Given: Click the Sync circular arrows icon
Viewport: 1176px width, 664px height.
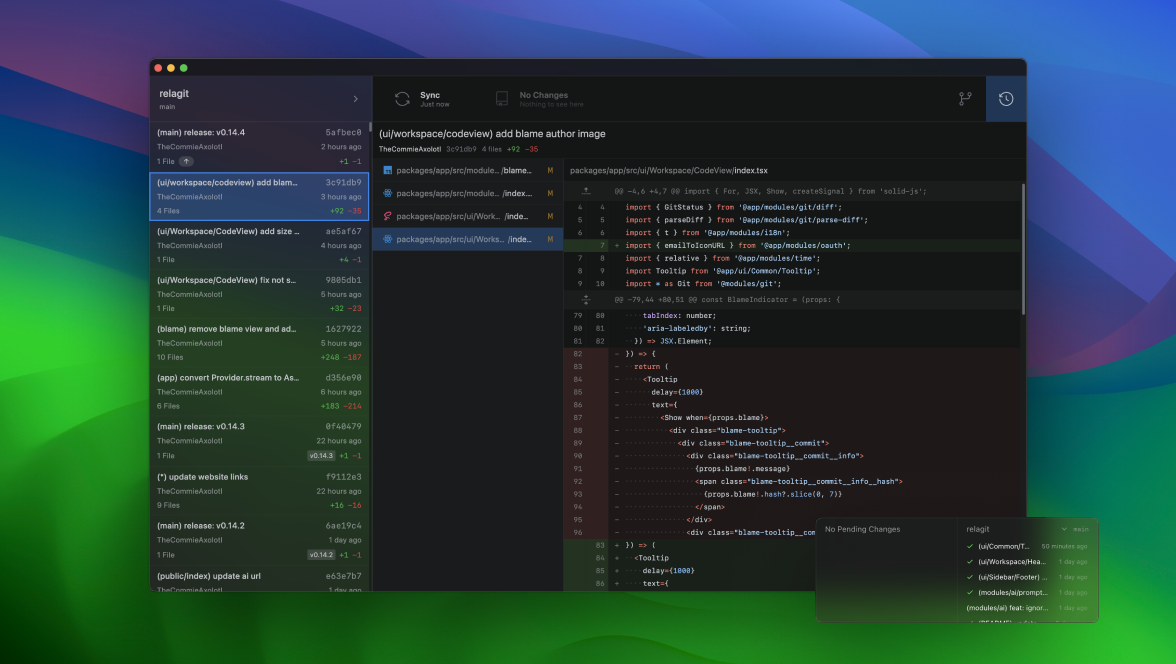Looking at the screenshot, I should click(x=402, y=99).
